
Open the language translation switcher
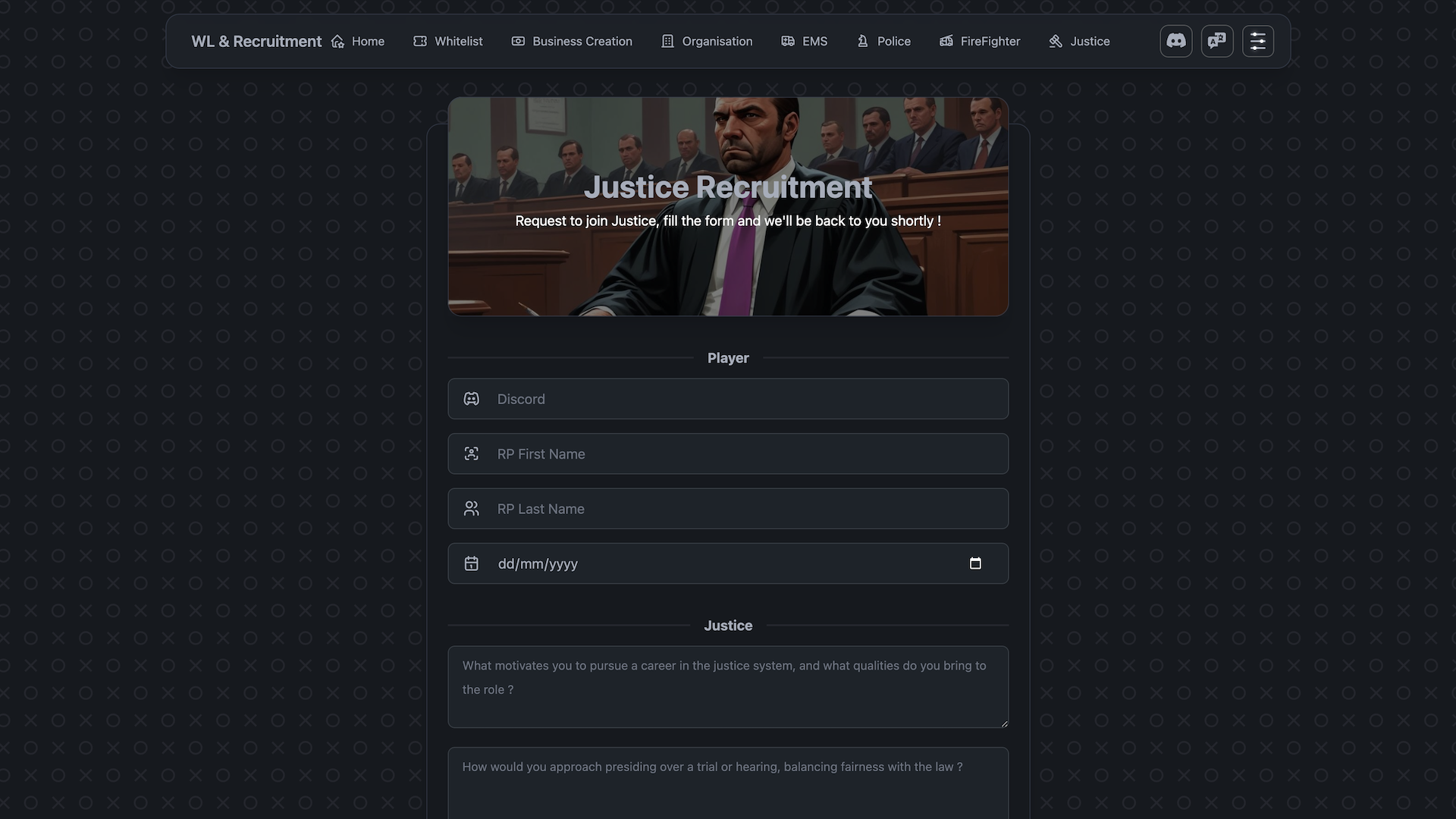click(1216, 41)
